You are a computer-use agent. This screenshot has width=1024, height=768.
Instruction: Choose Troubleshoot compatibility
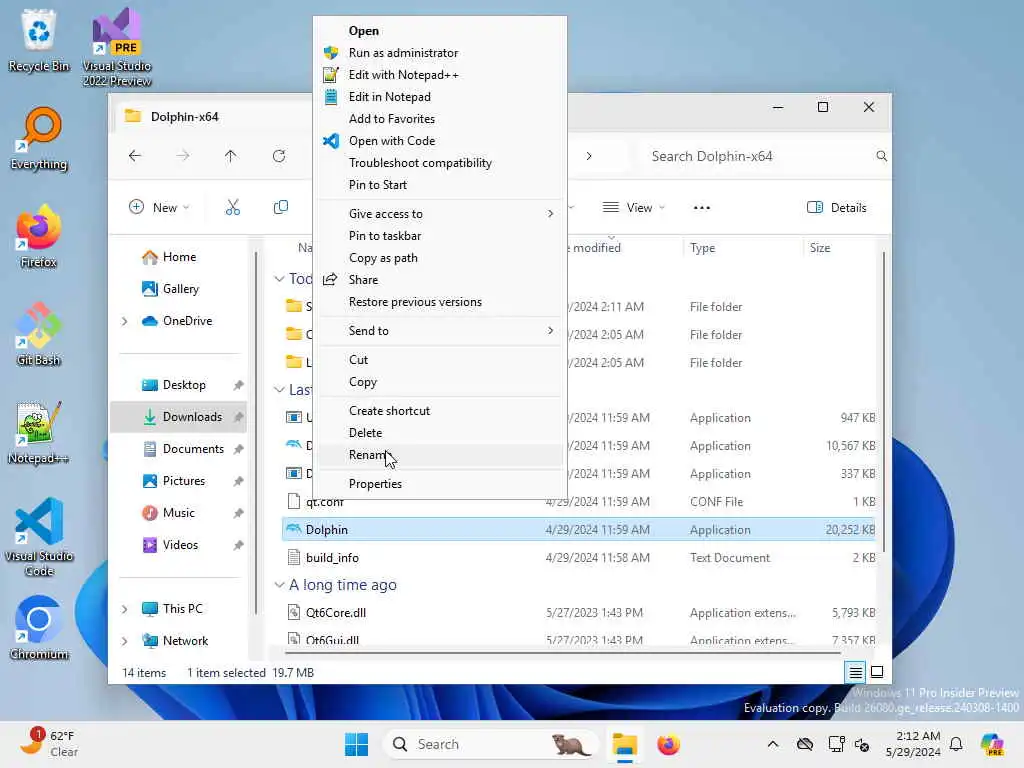tap(438, 163)
